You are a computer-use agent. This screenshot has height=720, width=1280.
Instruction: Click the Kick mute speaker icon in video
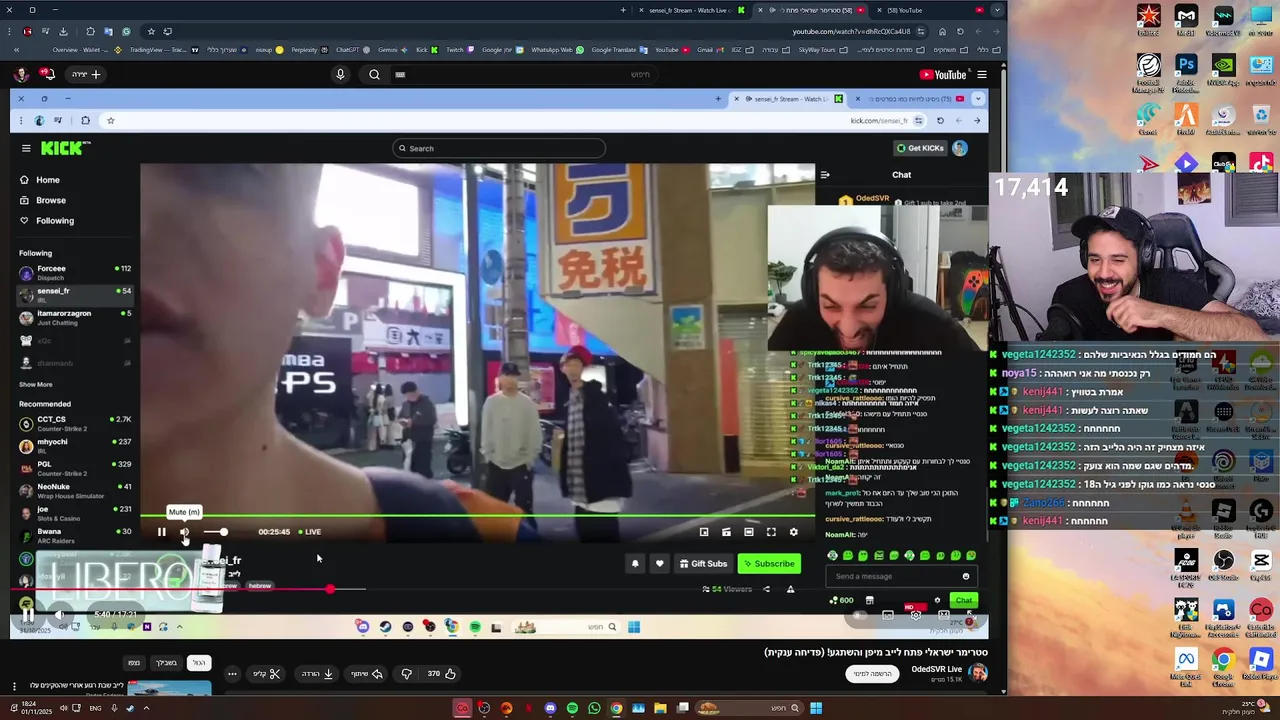click(184, 532)
